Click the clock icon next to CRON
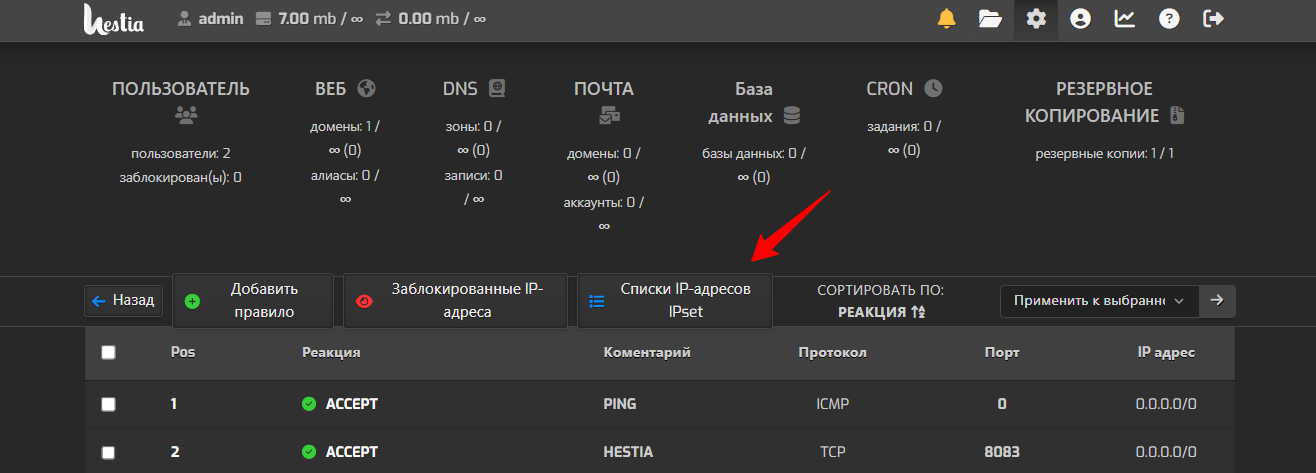The height and width of the screenshot is (473, 1316). (933, 88)
